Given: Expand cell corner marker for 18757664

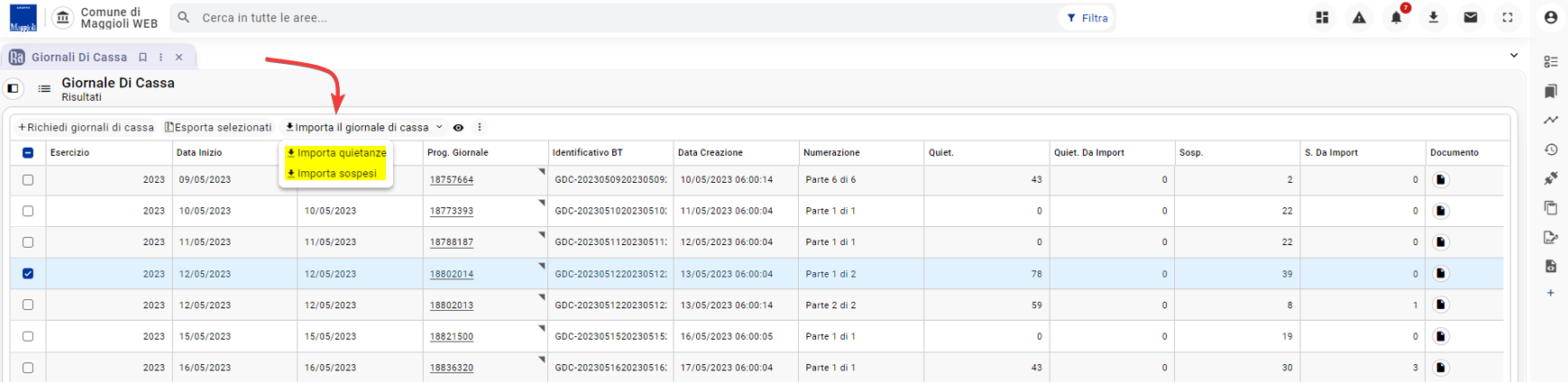Looking at the screenshot, I should click(x=542, y=171).
